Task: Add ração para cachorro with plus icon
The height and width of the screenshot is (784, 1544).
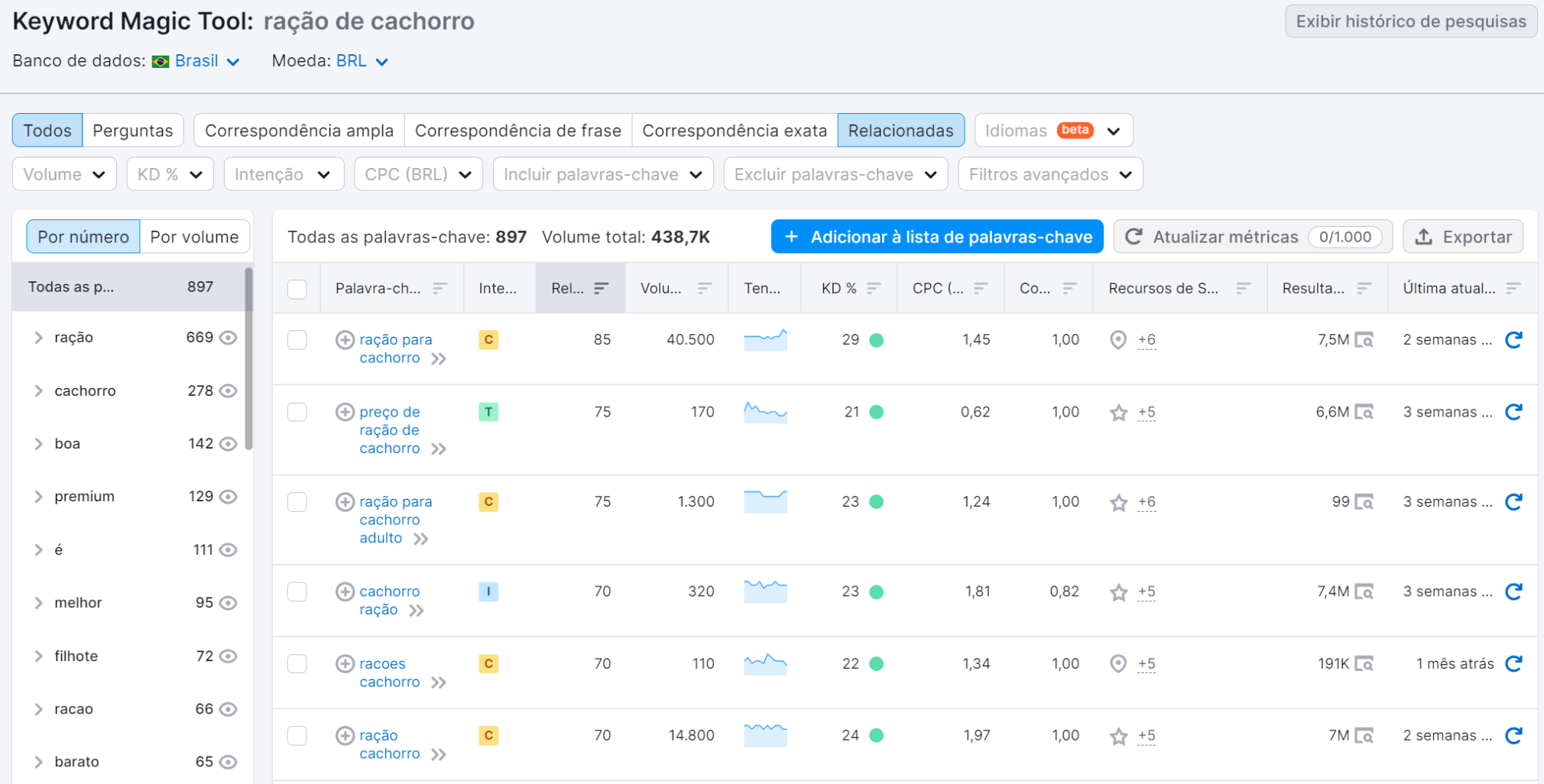Action: (x=345, y=339)
